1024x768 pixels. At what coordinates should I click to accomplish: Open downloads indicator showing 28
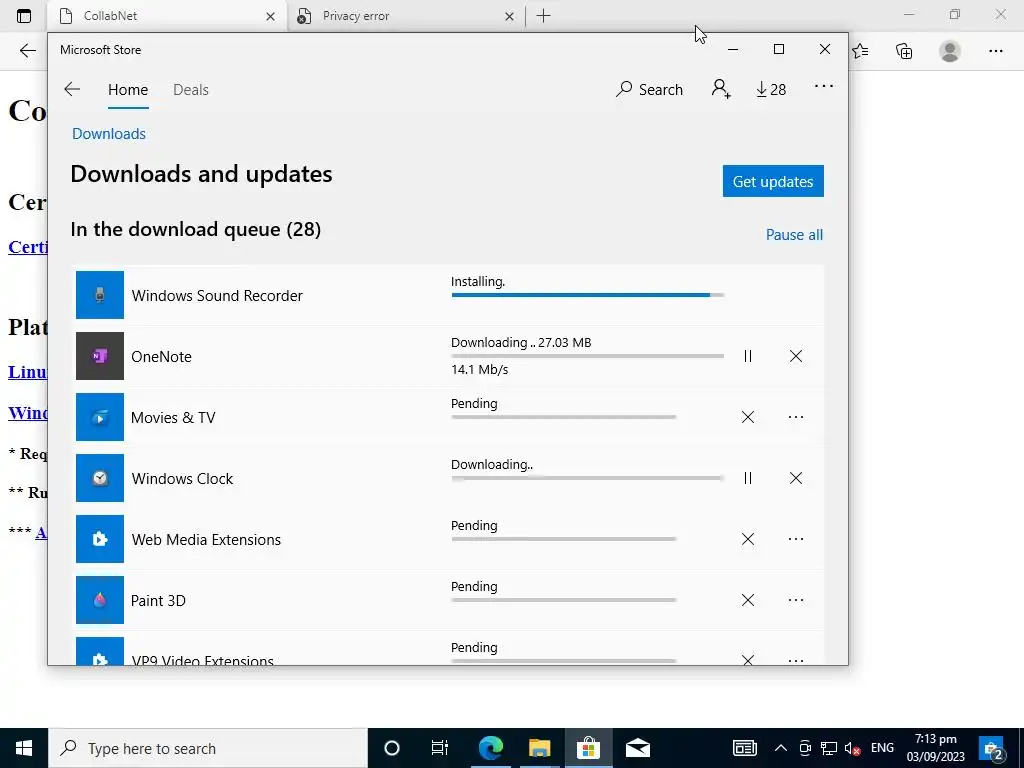click(x=771, y=89)
